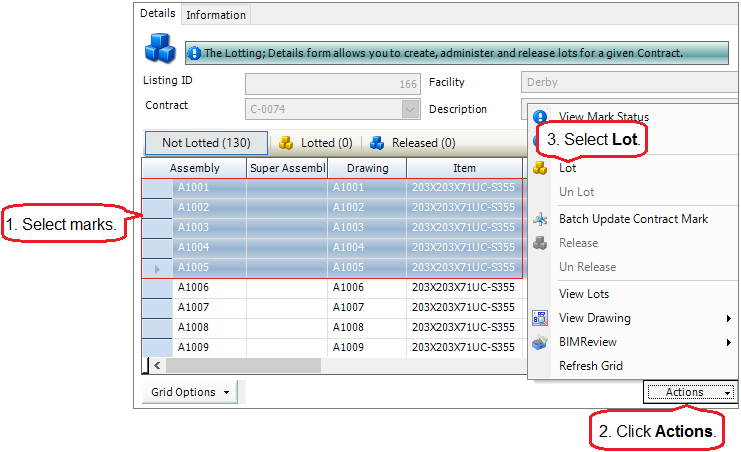Click the View Drawing icon
This screenshot has width=741, height=452.
coord(540,318)
